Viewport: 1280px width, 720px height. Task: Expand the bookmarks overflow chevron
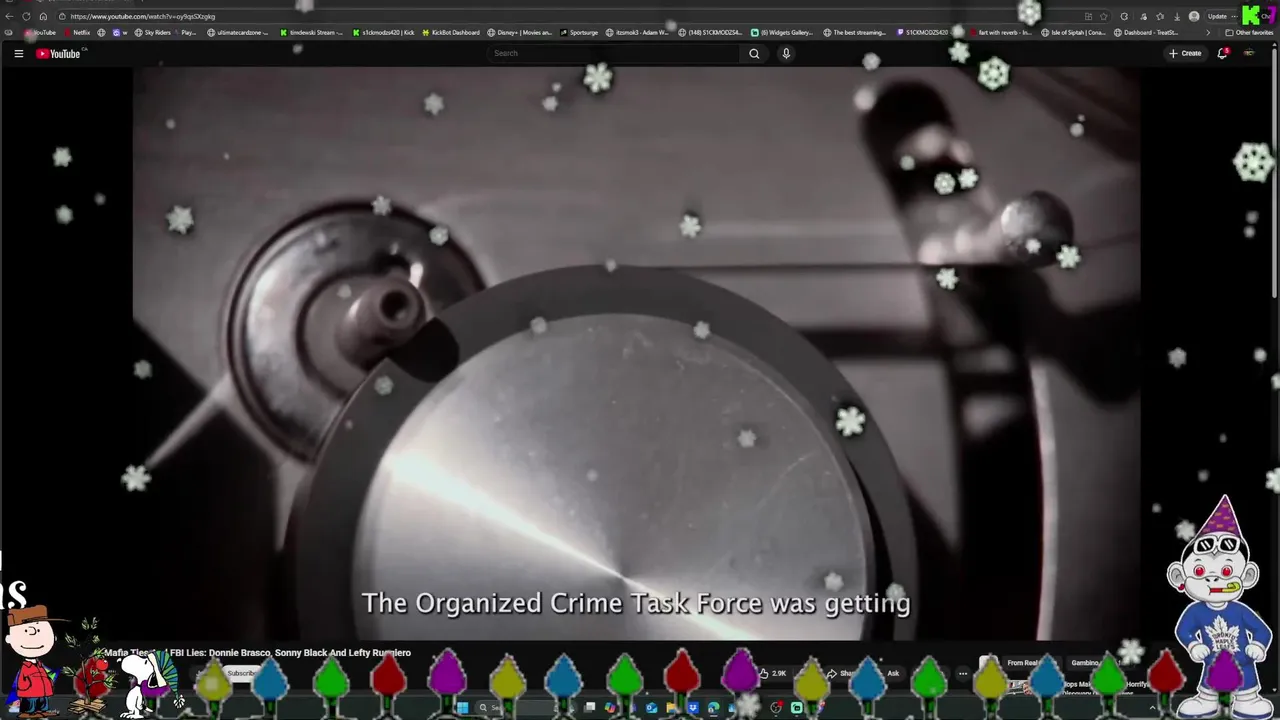tap(1207, 33)
